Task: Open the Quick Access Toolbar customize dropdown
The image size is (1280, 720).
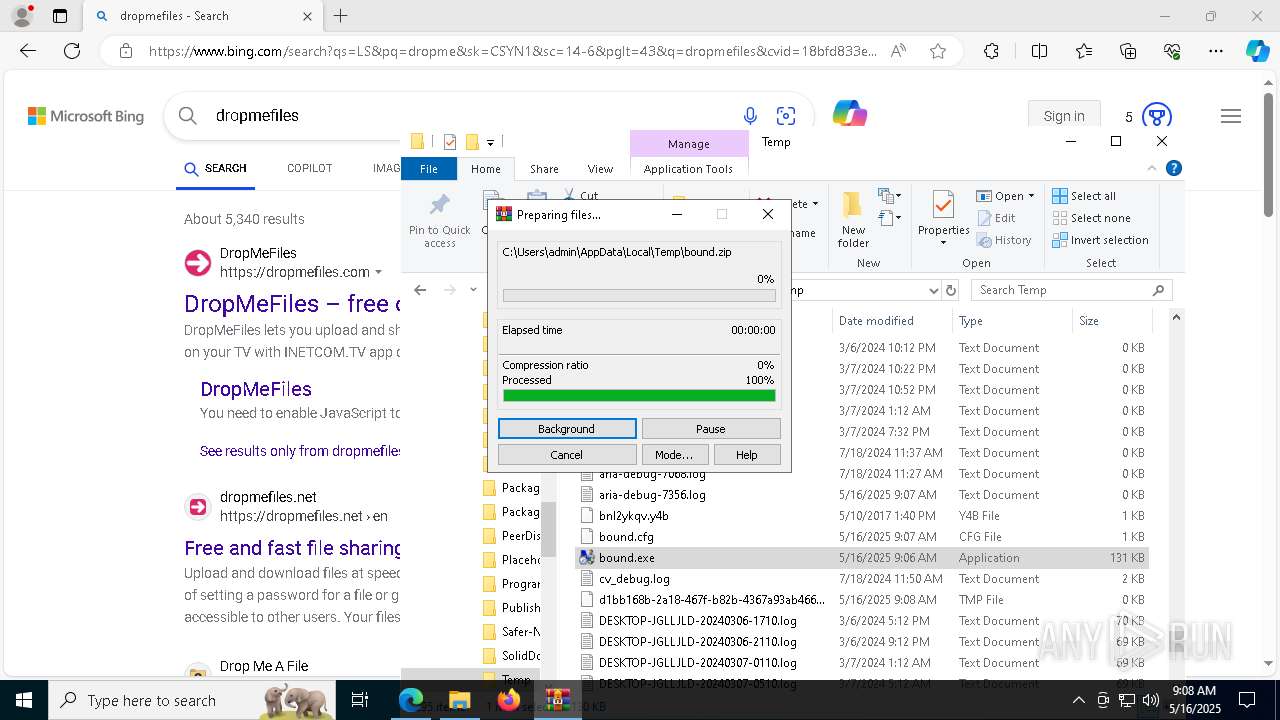Action: pos(490,143)
